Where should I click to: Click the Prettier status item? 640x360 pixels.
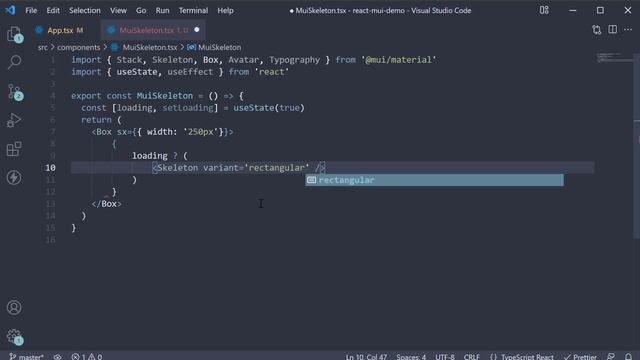click(580, 356)
